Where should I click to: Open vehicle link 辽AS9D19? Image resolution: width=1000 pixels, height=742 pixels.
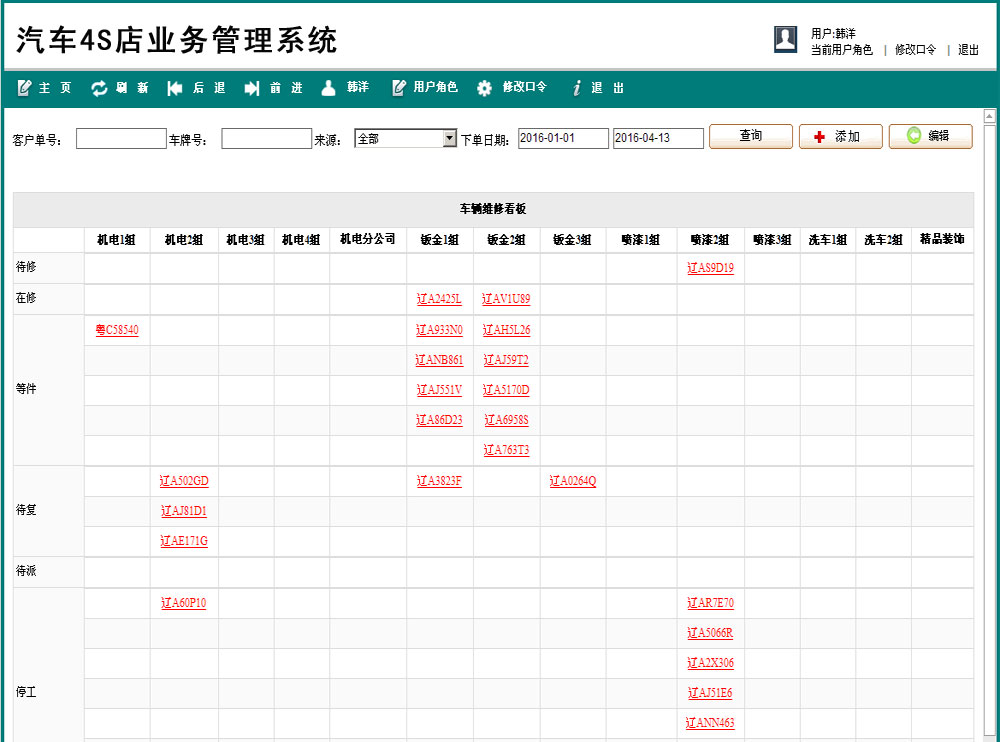(x=711, y=268)
